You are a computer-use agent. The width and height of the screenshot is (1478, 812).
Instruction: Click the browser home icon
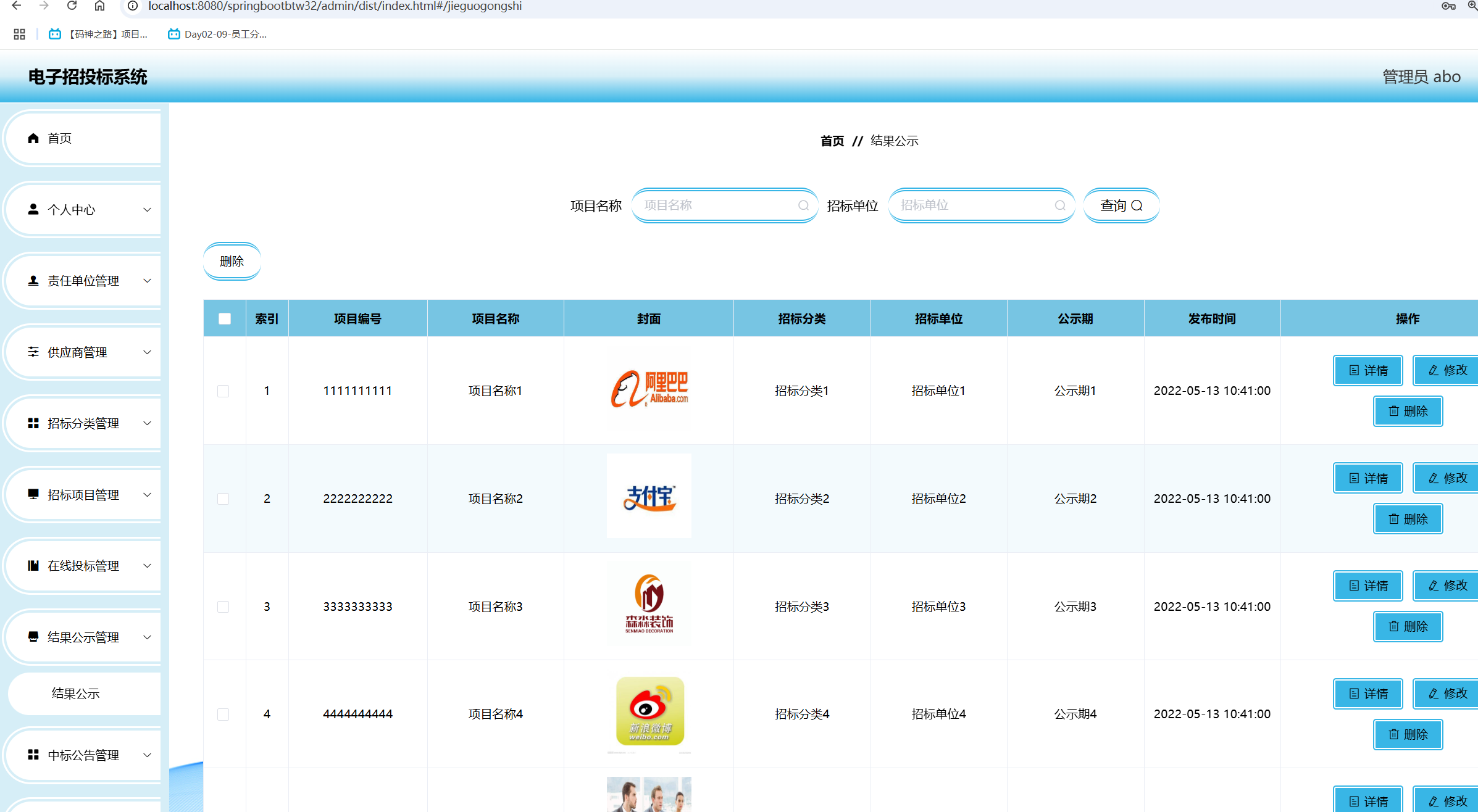99,6
